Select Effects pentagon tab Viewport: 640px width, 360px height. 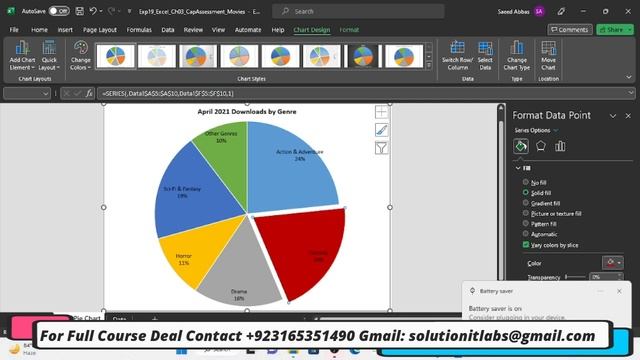[x=540, y=146]
